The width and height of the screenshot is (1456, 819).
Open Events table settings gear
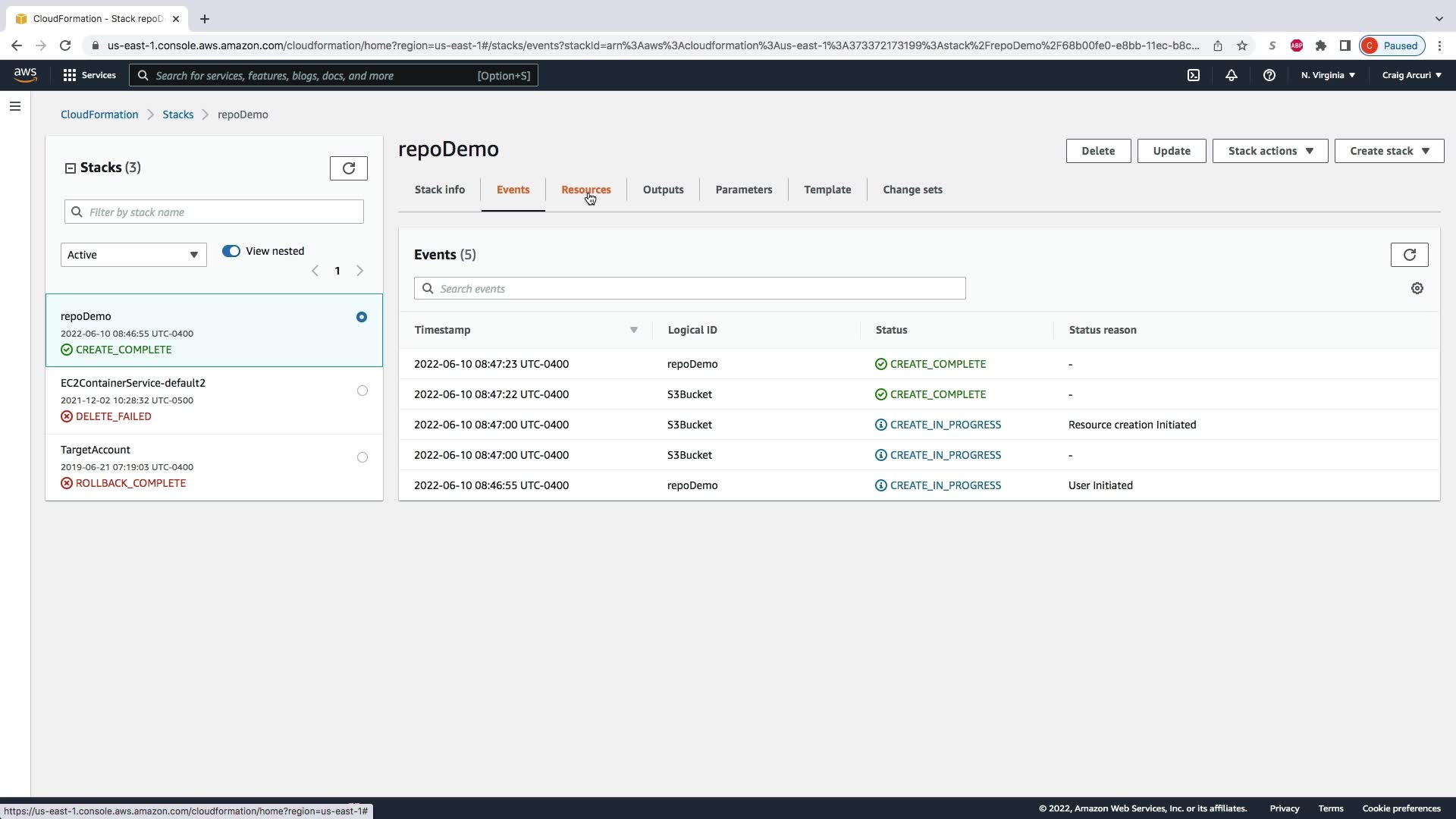point(1417,288)
